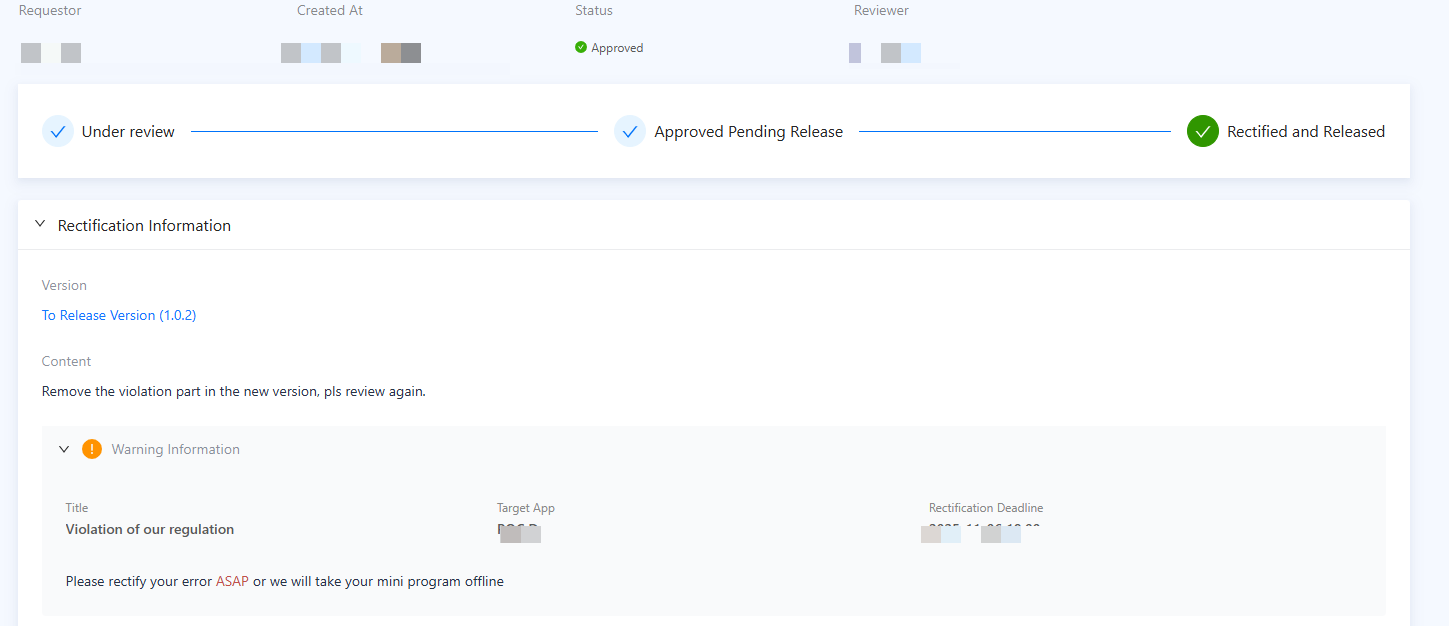Click the Approved Pending Release checkmark icon
Image resolution: width=1449 pixels, height=626 pixels.
pos(630,131)
